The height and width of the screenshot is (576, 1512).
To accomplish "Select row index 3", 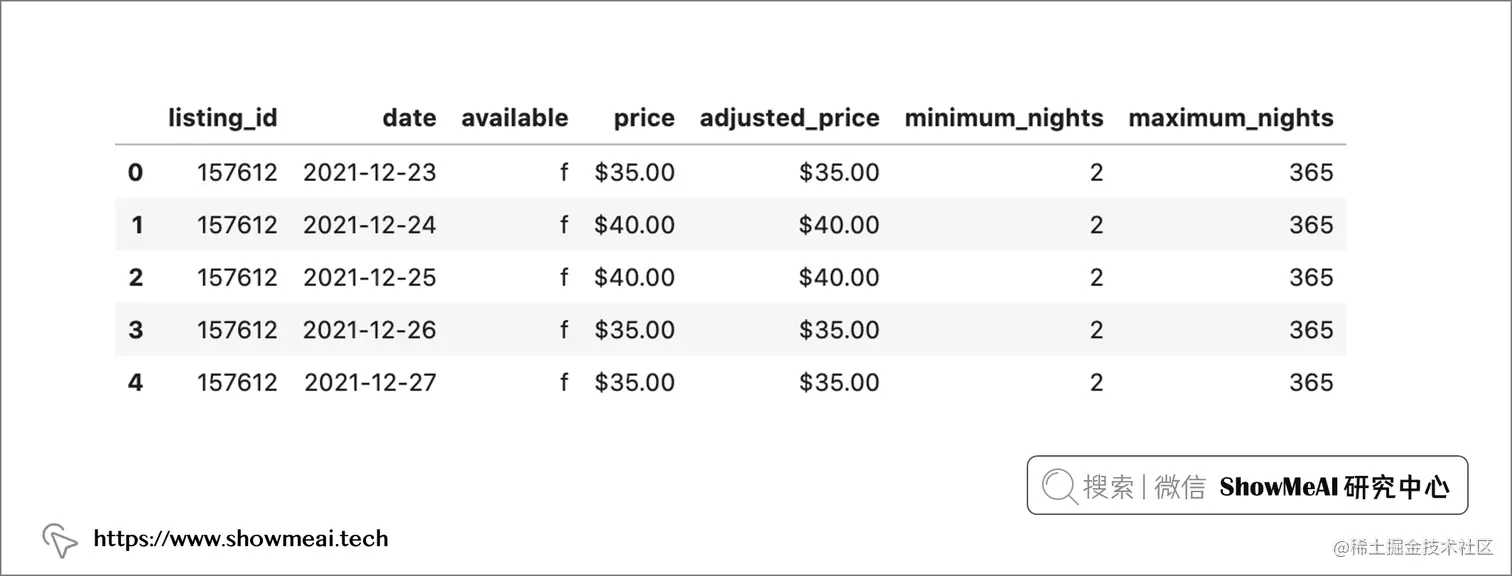I will tap(136, 330).
